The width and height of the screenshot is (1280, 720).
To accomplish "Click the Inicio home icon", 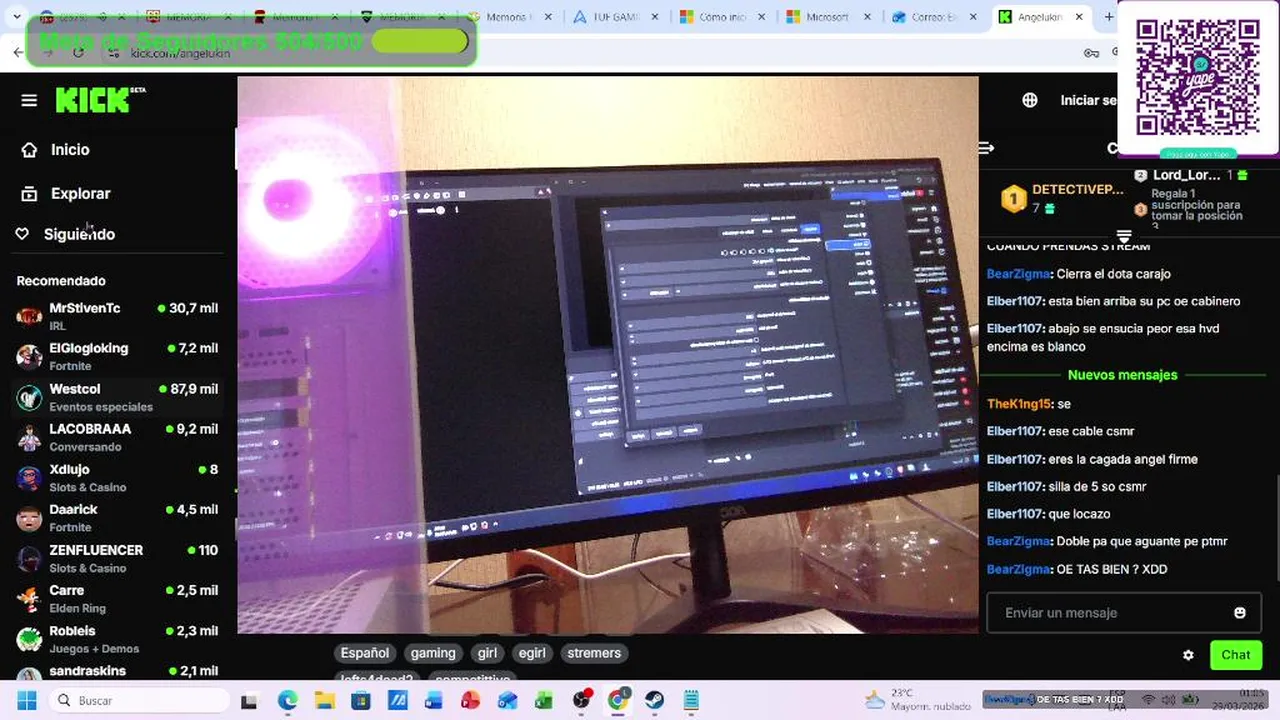I will (30, 150).
